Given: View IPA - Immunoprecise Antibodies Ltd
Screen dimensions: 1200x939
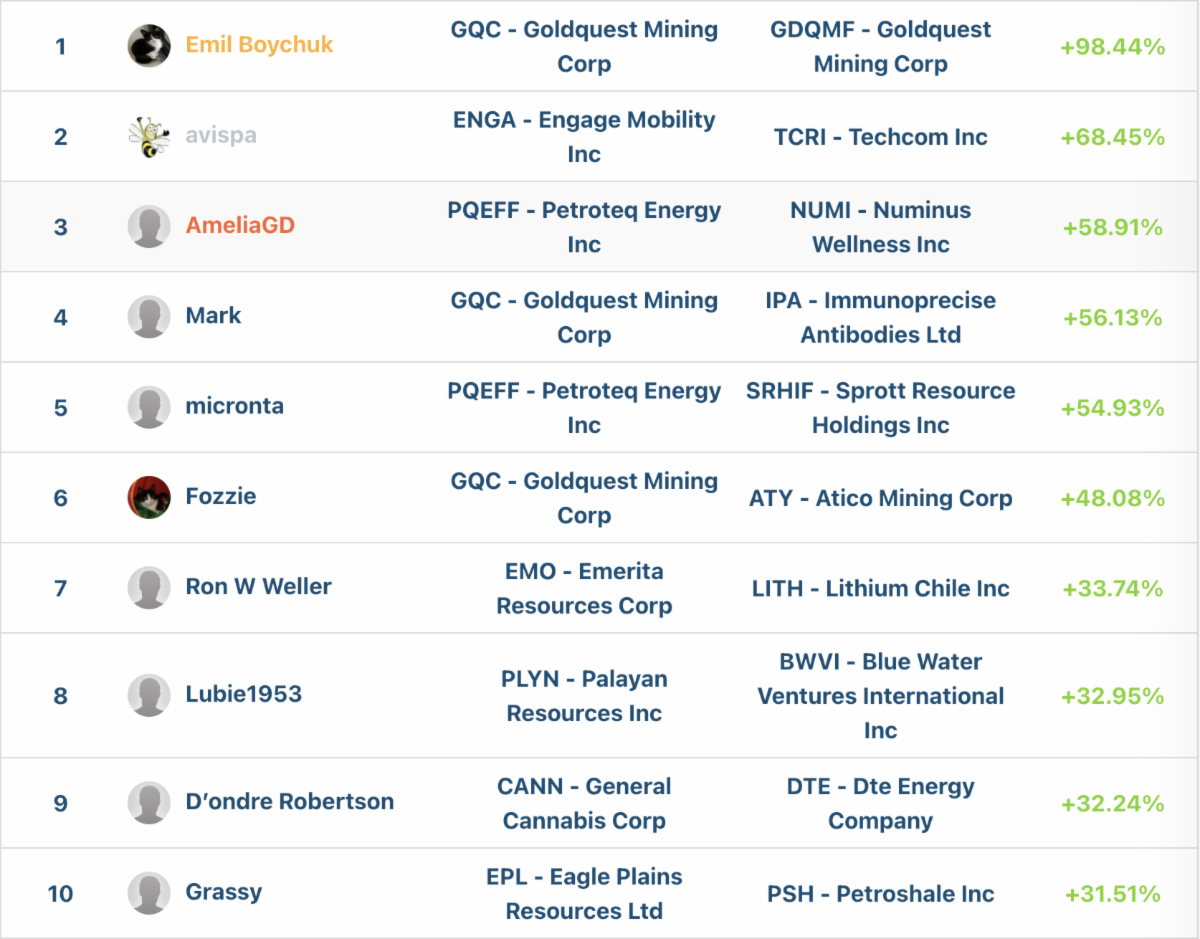Looking at the screenshot, I should click(x=880, y=317).
